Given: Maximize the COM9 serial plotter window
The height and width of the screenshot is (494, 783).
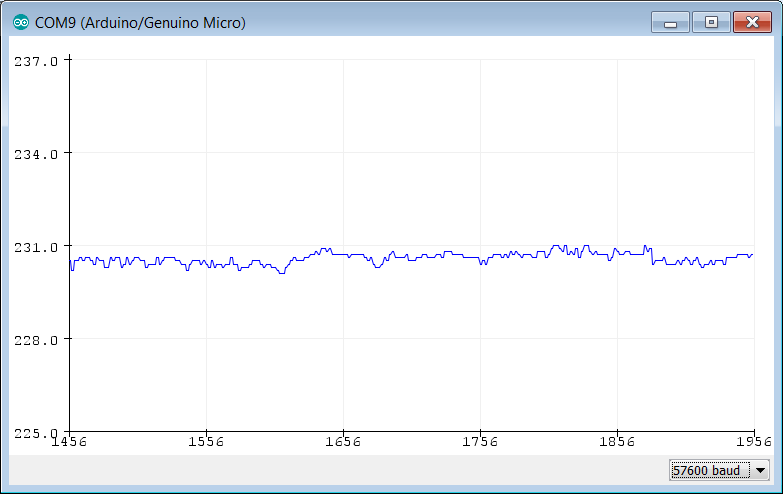Looking at the screenshot, I should (x=711, y=22).
